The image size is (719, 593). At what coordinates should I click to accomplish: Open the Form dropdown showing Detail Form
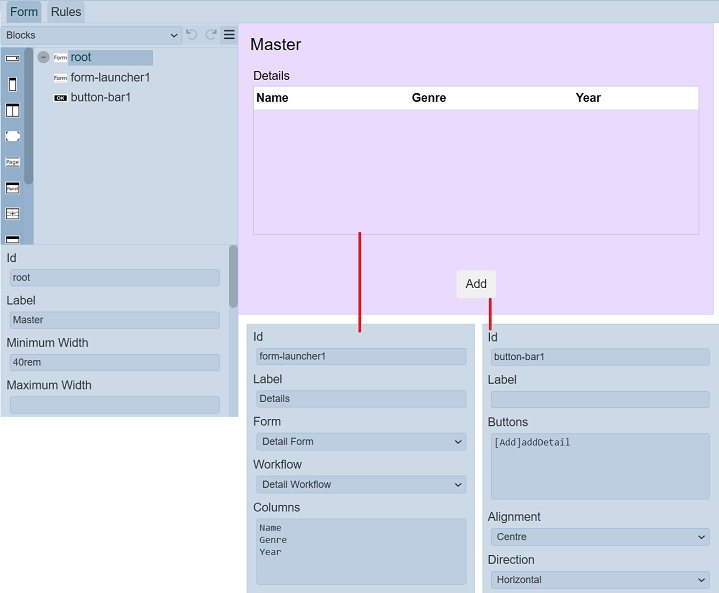point(360,442)
